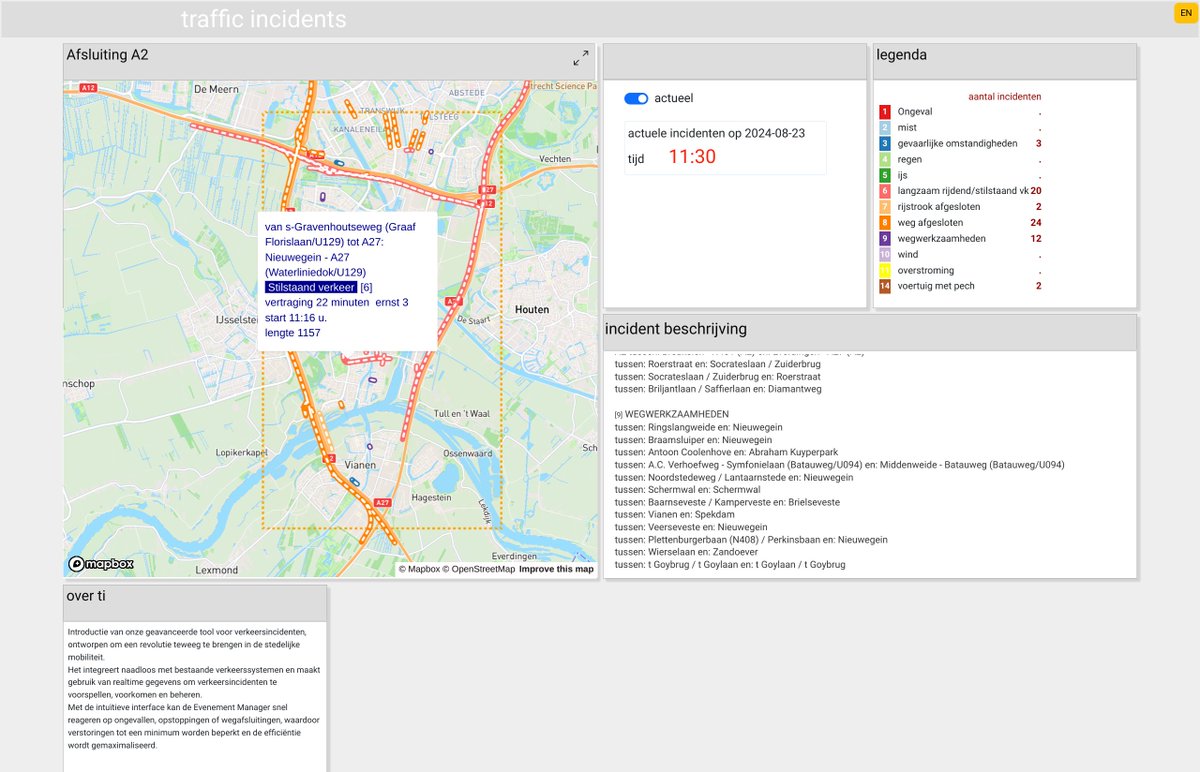Open the © OpenStreetMap attribution link

479,569
